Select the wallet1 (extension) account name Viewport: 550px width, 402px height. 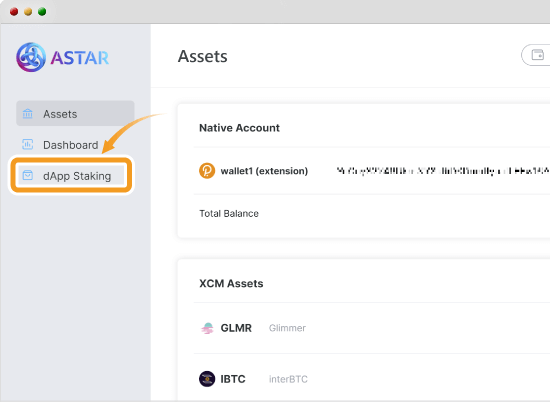click(264, 171)
